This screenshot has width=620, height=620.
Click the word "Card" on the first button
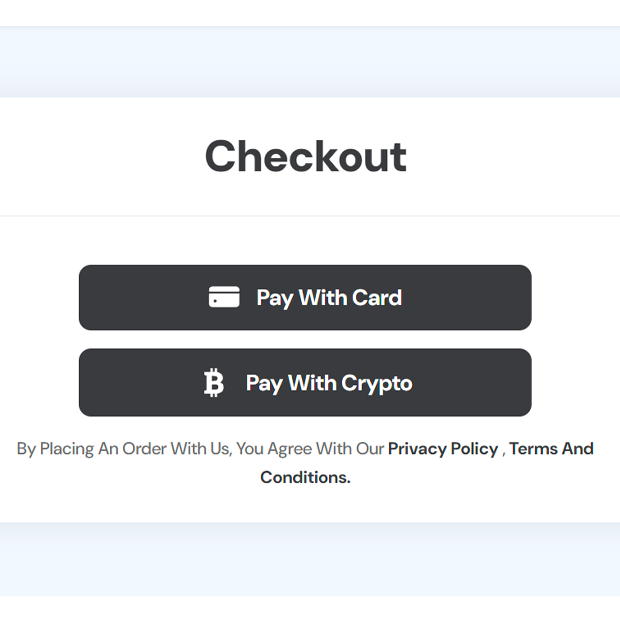378,298
